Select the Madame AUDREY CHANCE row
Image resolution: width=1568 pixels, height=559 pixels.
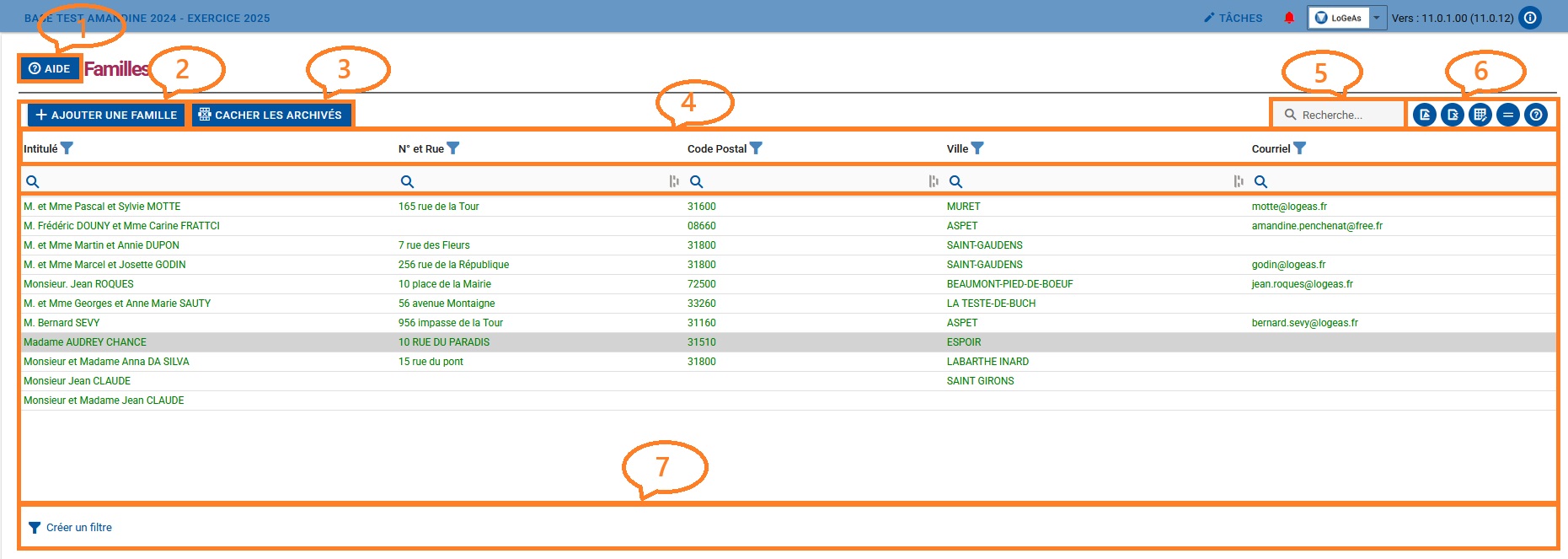coord(85,342)
